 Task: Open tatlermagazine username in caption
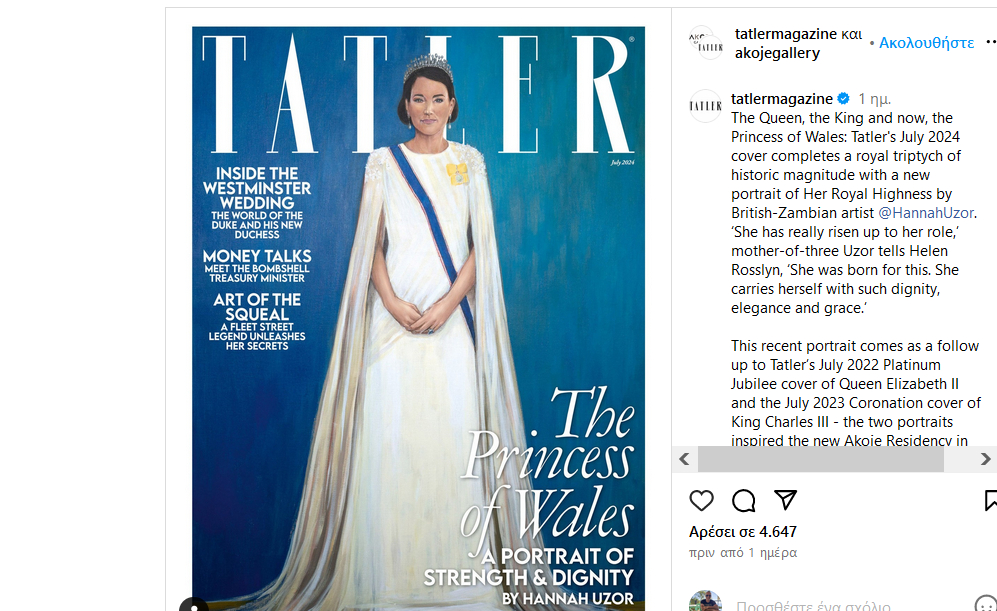781,99
